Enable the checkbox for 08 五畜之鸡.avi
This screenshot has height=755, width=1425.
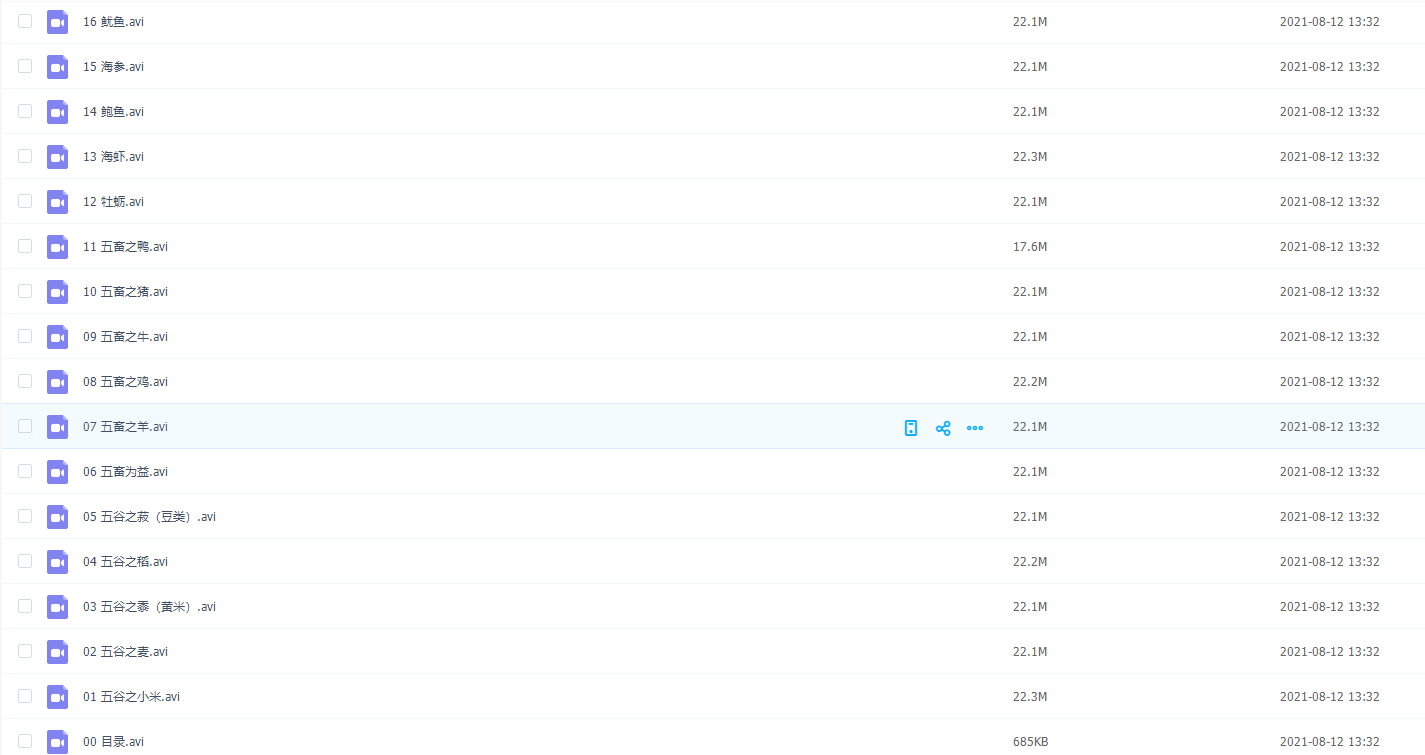coord(25,382)
